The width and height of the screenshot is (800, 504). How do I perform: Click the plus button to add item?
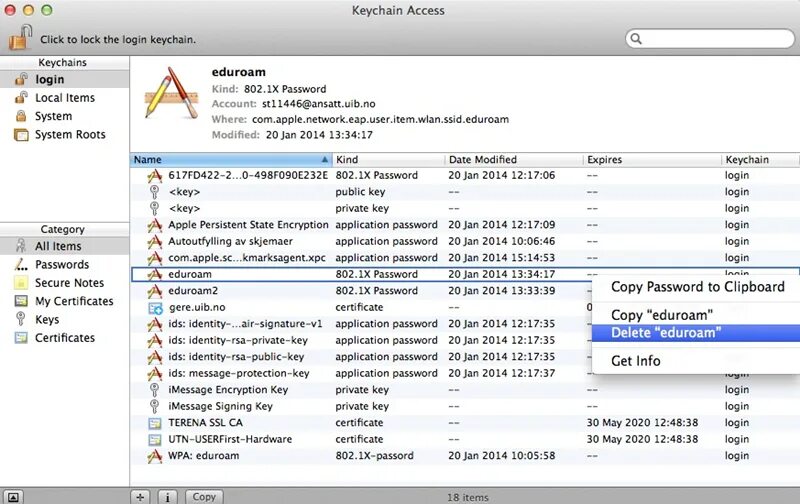pyautogui.click(x=140, y=497)
